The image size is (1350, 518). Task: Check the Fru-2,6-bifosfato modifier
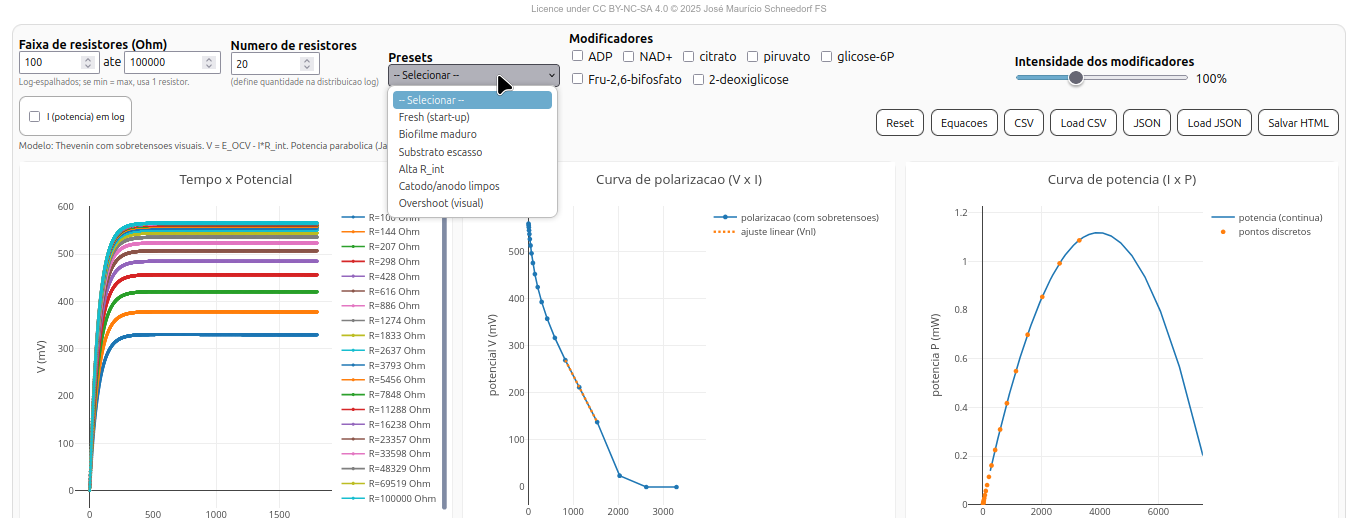(x=578, y=79)
